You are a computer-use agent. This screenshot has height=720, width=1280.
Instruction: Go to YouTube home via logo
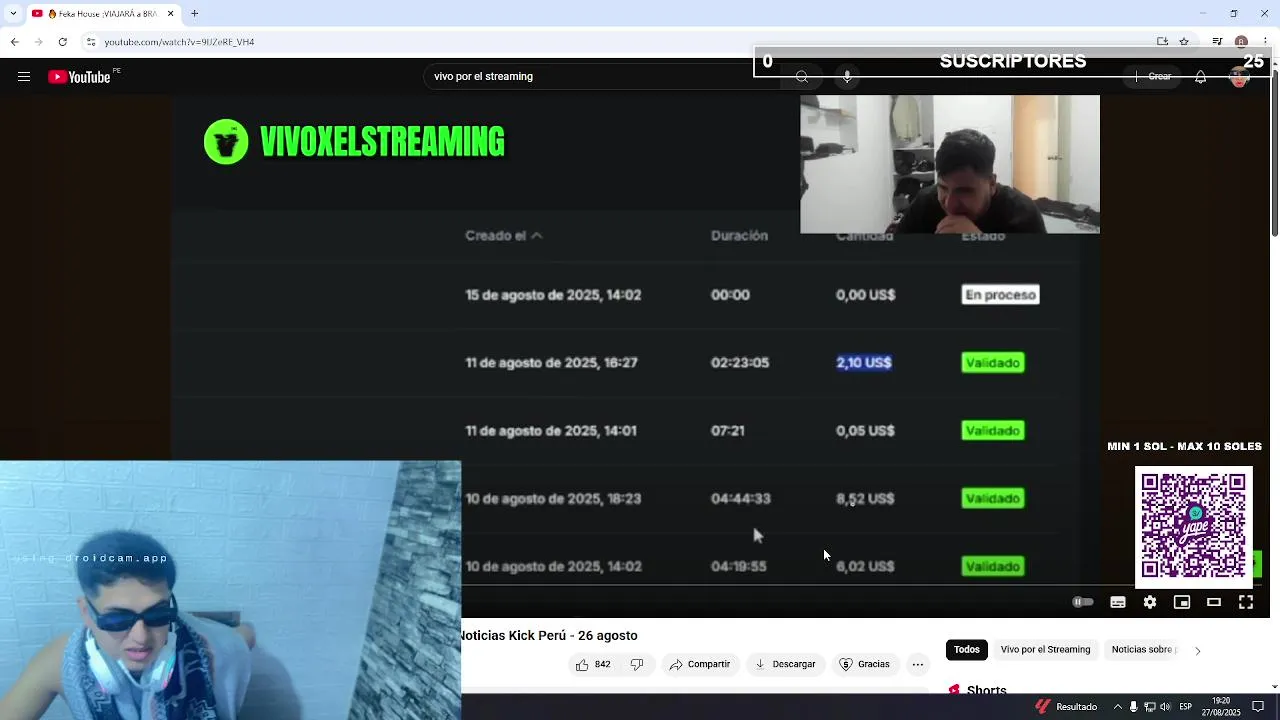[79, 77]
